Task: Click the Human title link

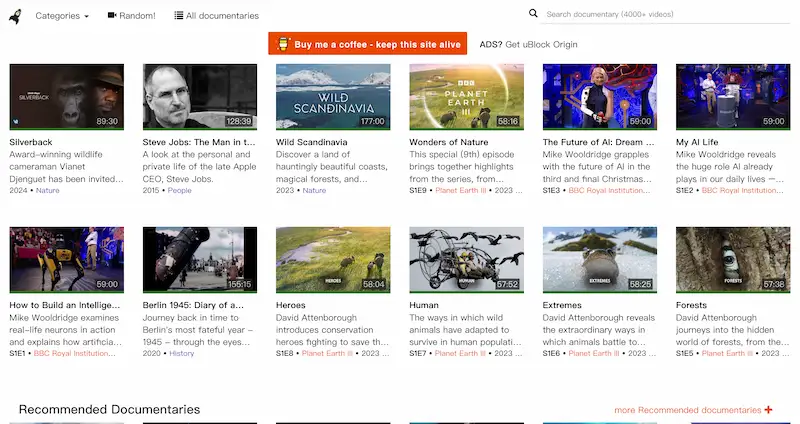Action: 424,305
